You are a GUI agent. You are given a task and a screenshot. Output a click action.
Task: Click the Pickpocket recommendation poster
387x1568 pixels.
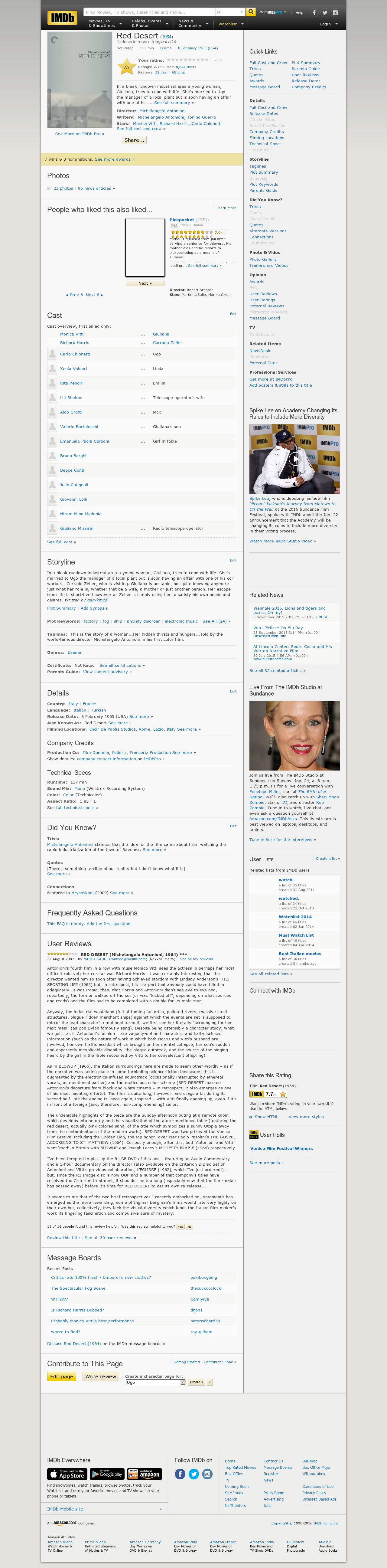(x=145, y=248)
